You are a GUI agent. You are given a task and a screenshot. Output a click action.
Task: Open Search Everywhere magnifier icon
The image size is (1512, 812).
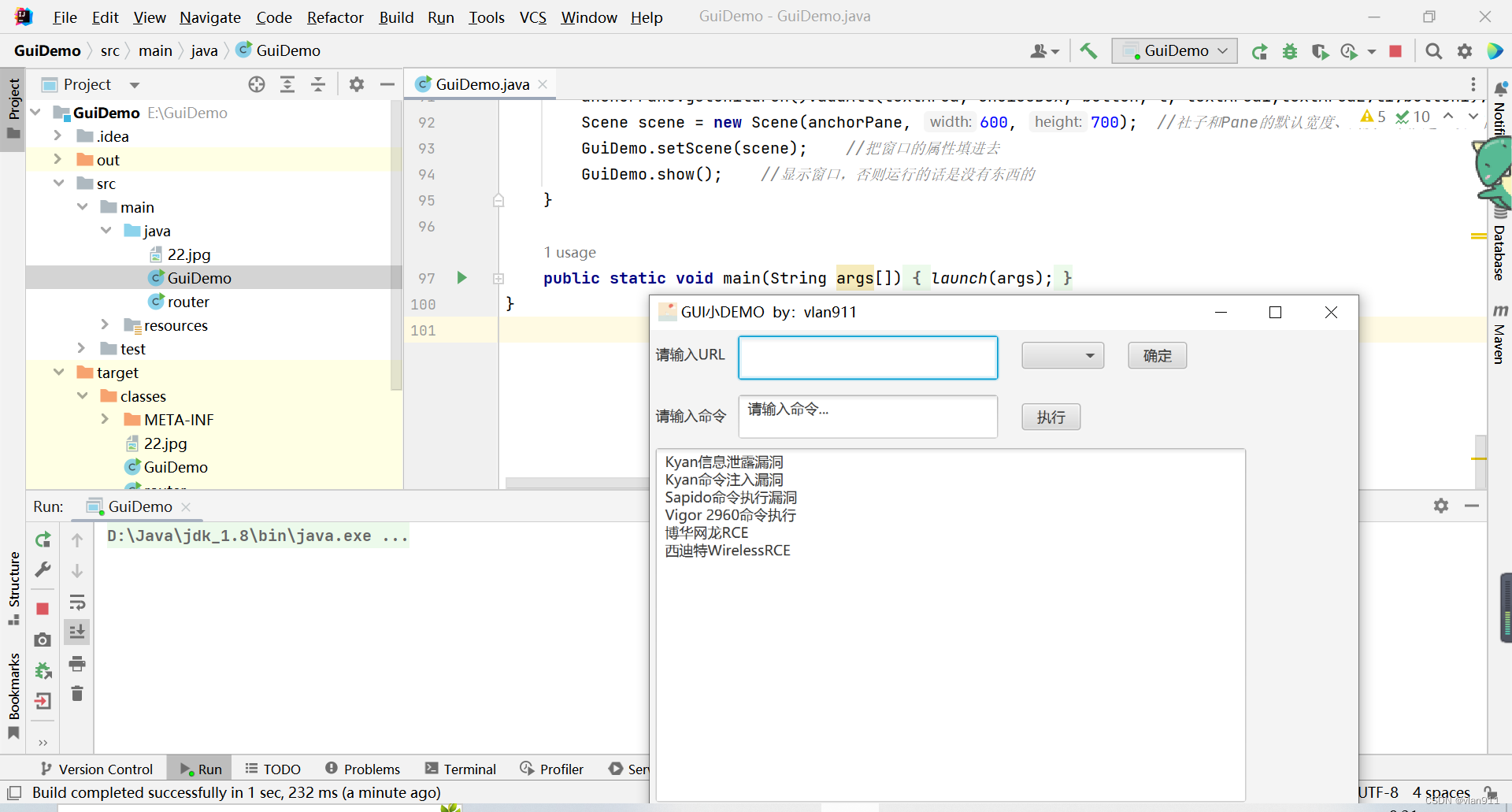1434,51
